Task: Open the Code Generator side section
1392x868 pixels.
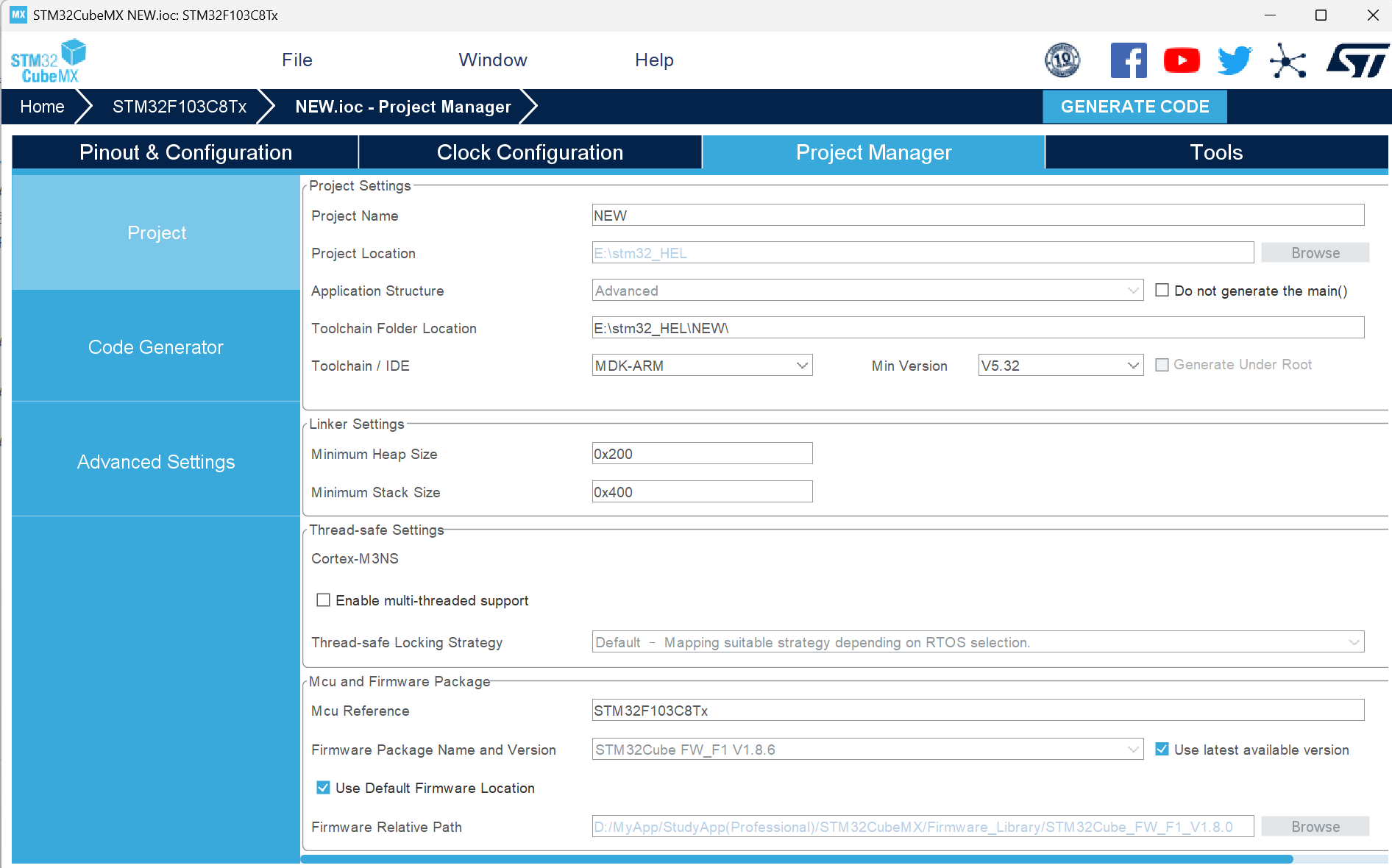Action: coord(156,347)
